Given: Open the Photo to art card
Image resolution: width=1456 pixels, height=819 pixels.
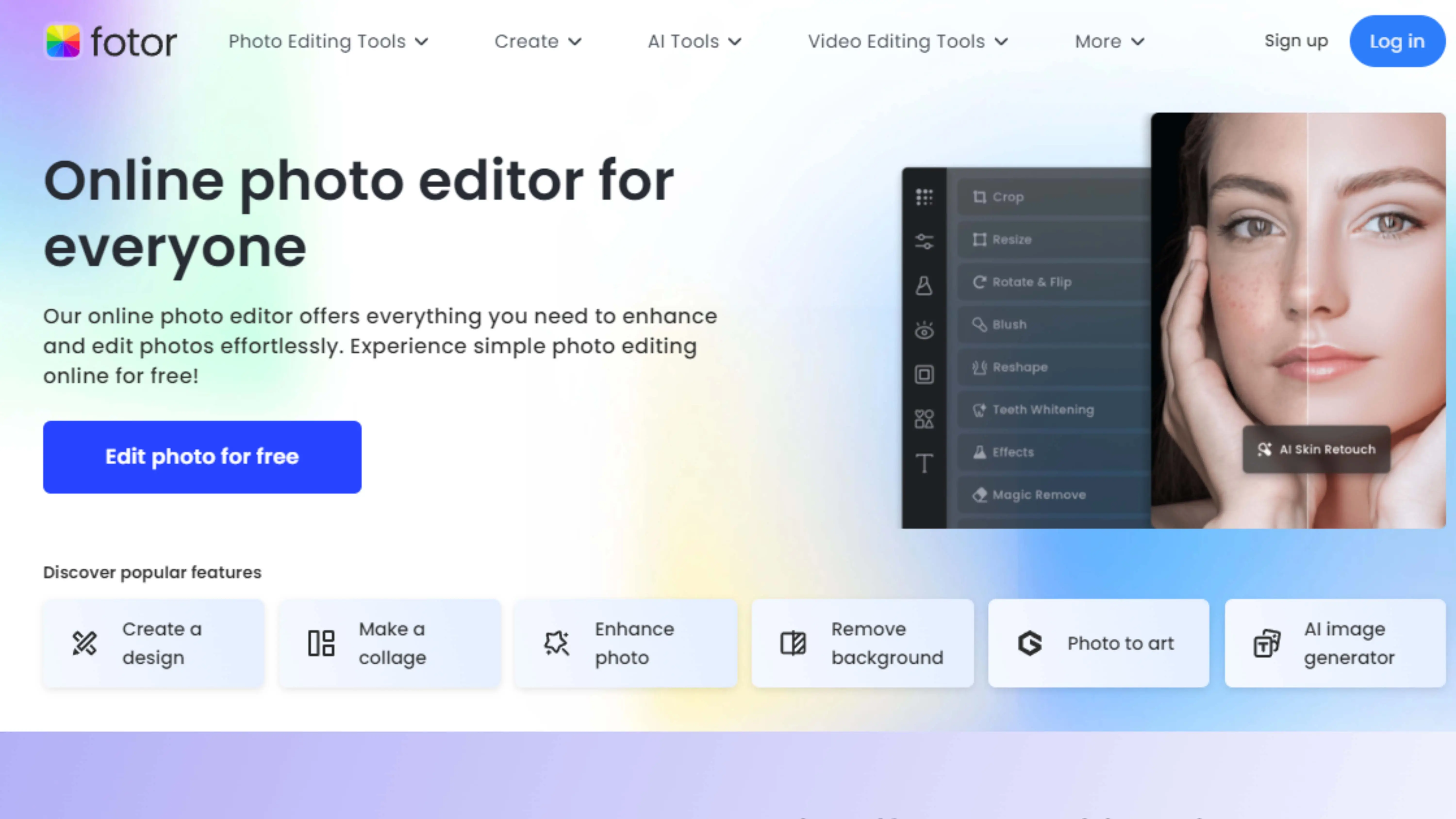Looking at the screenshot, I should point(1099,643).
